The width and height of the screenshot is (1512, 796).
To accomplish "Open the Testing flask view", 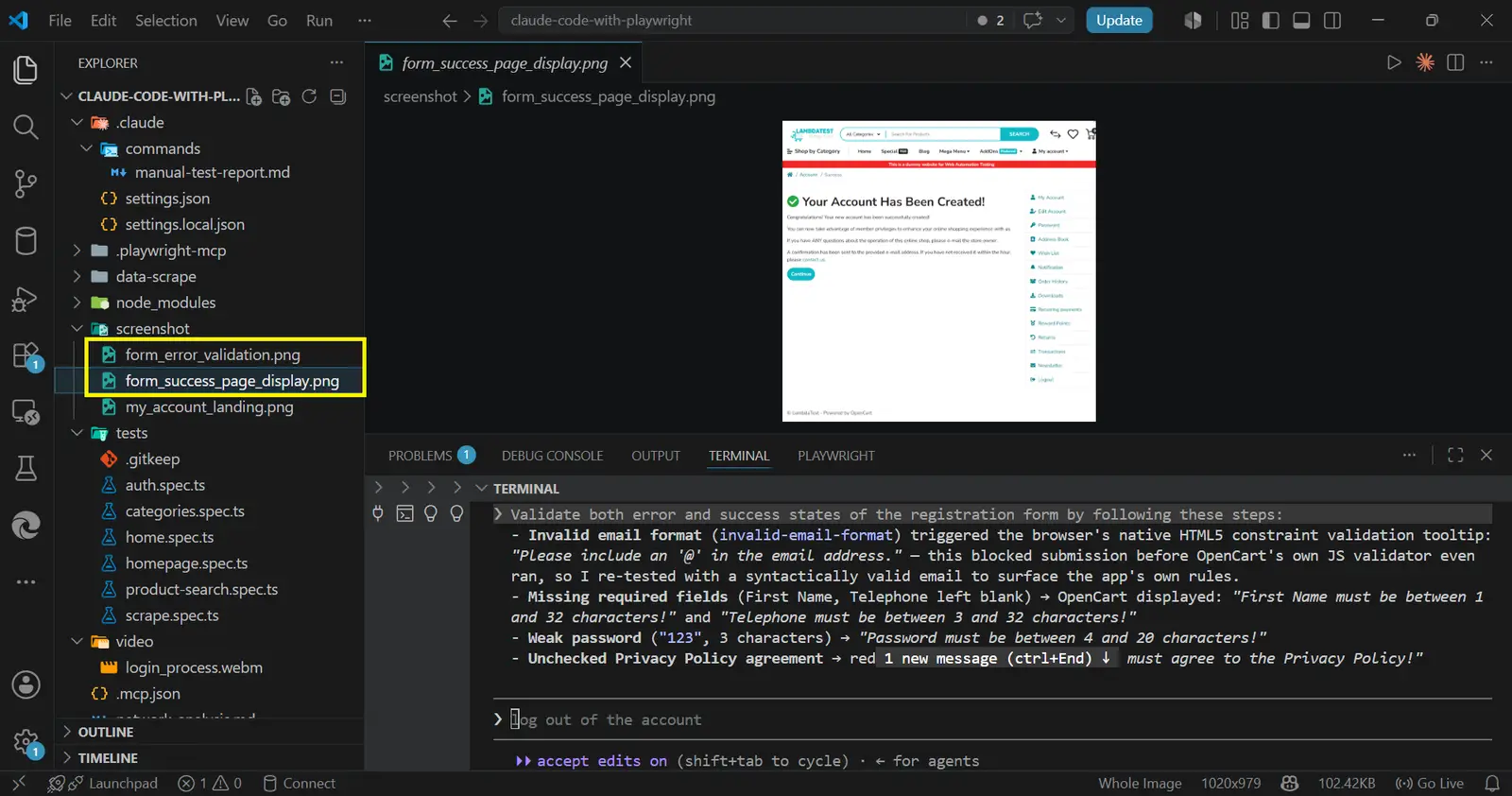I will point(26,468).
